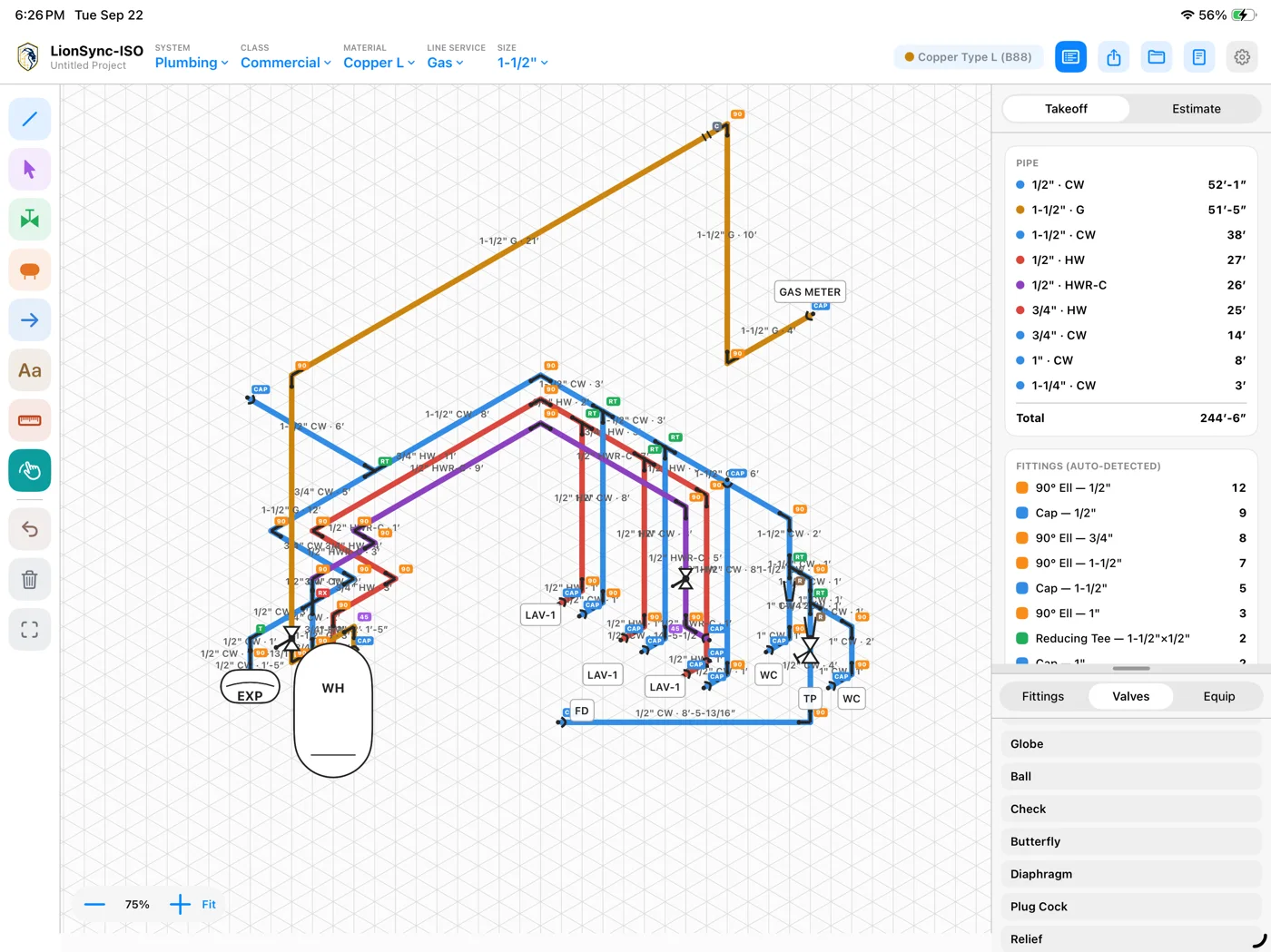Choose the Diaphragm valve option

[x=1131, y=874]
